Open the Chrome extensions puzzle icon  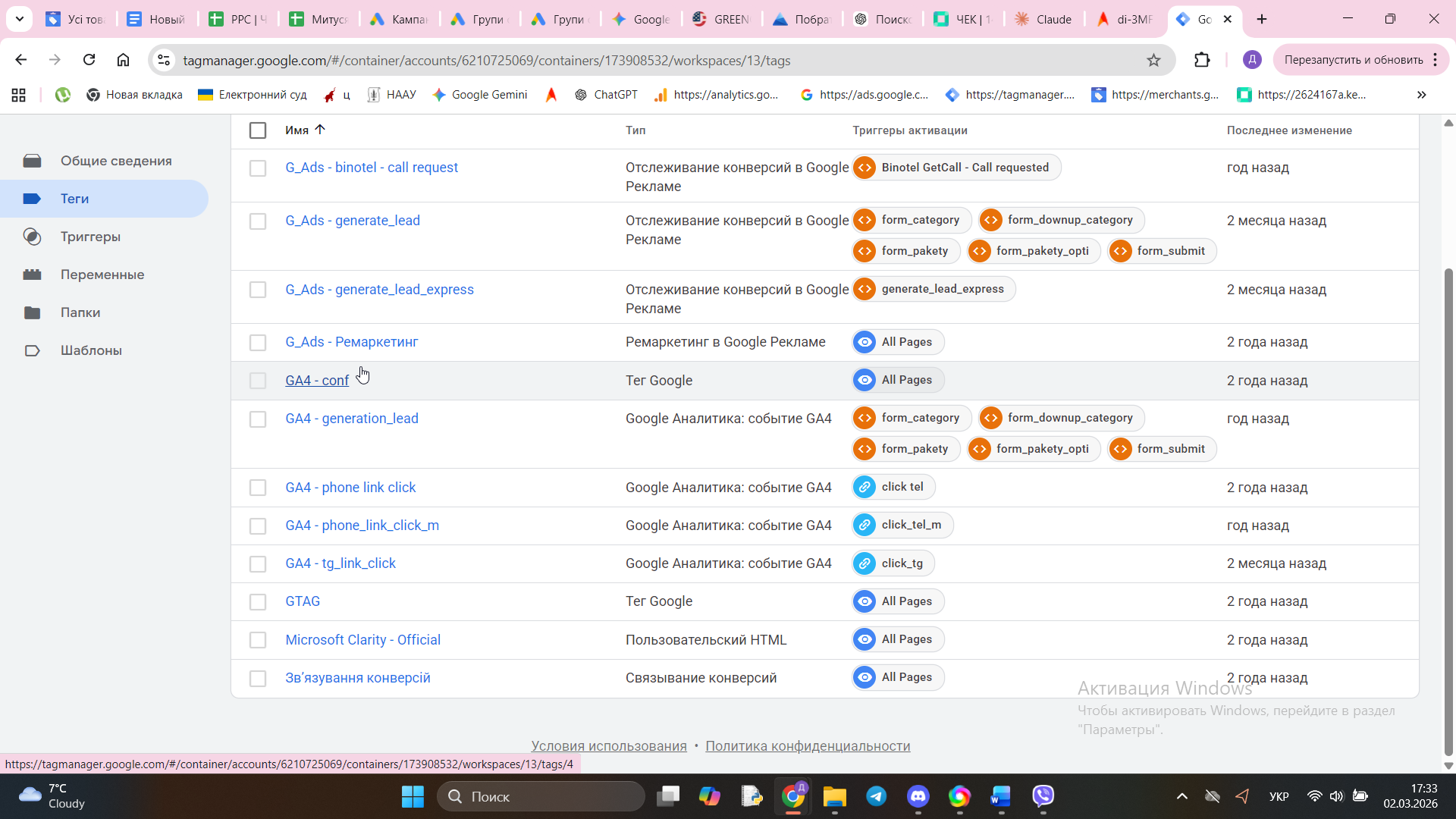coord(1202,60)
